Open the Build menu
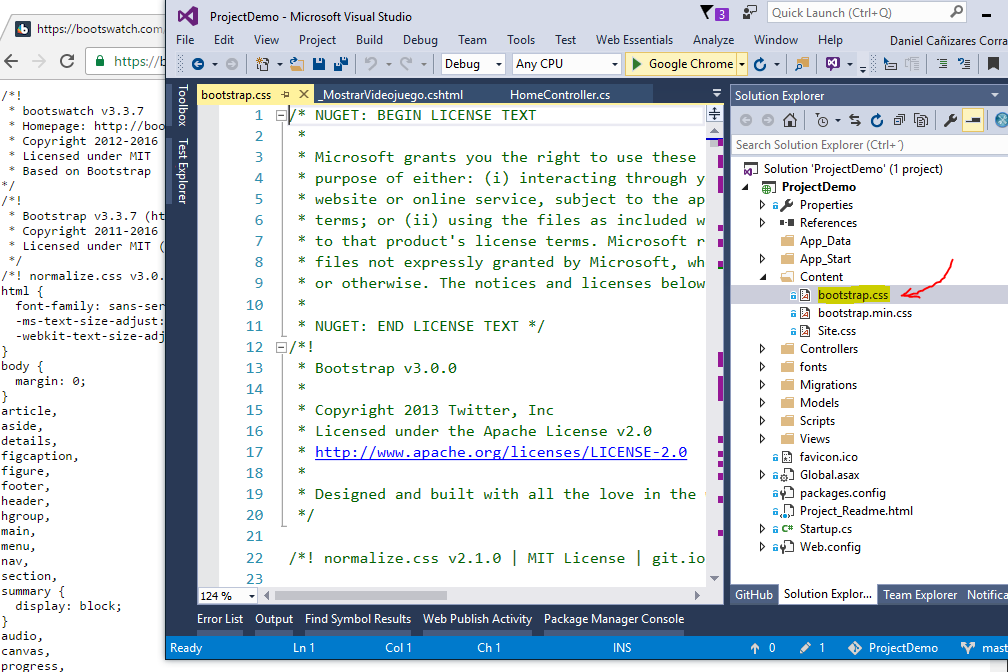The width and height of the screenshot is (1008, 672). [x=369, y=40]
